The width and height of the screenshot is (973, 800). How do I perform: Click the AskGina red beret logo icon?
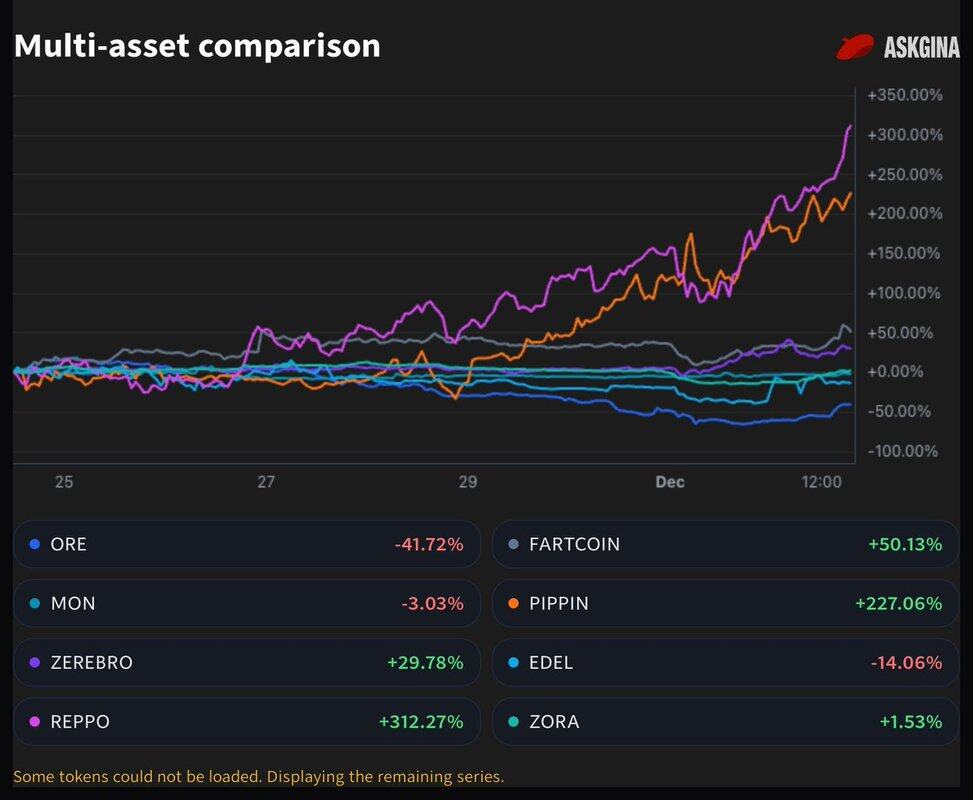(855, 47)
